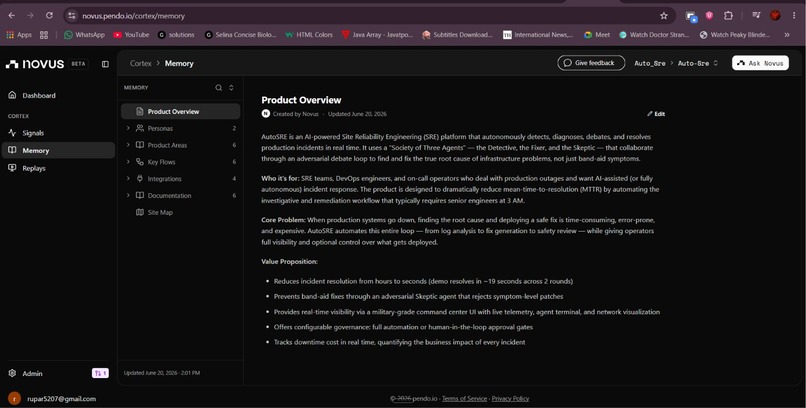Click the purple badge beside Admin

100,374
